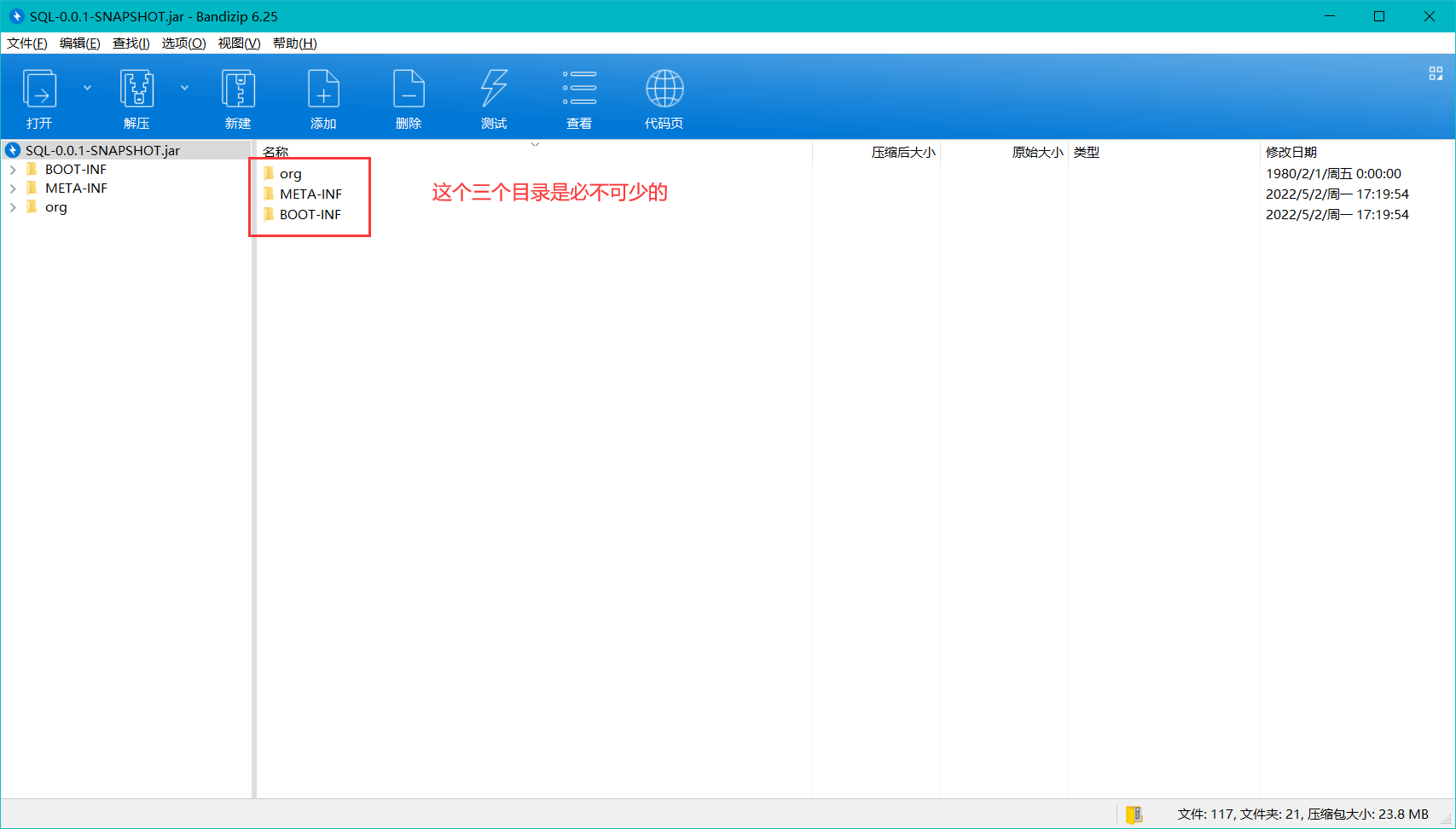Screen dimensions: 1456x829
Task: Click the org folder icon in file list
Action: click(x=270, y=173)
